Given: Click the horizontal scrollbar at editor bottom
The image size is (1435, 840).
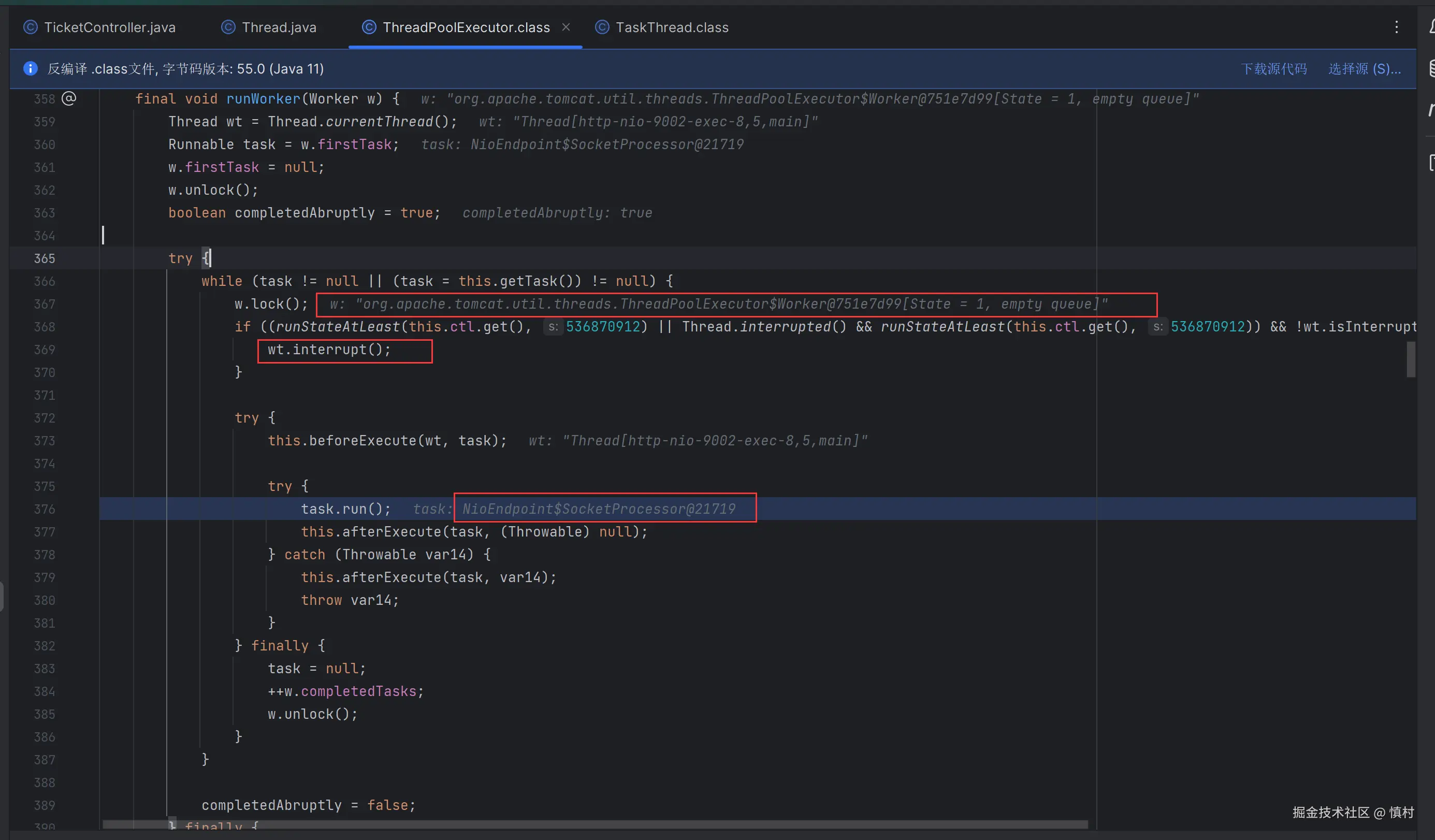Looking at the screenshot, I should [595, 824].
